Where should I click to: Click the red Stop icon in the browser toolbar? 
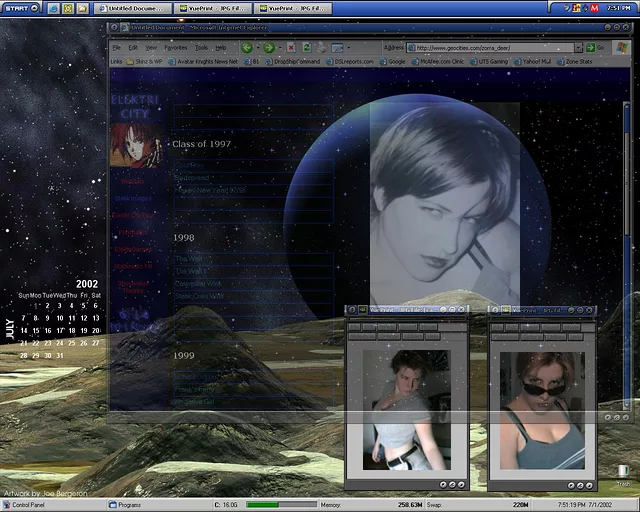(291, 47)
